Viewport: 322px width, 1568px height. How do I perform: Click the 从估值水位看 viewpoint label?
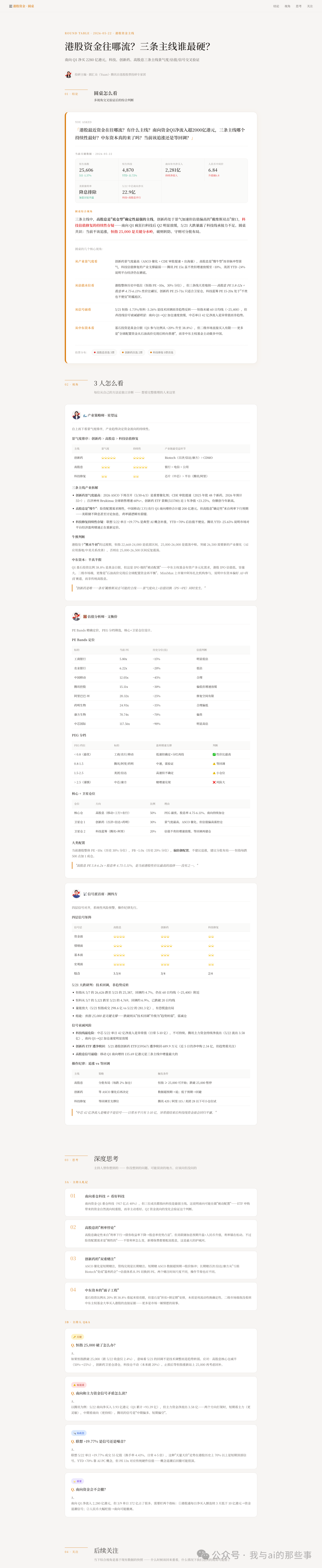tap(85, 285)
